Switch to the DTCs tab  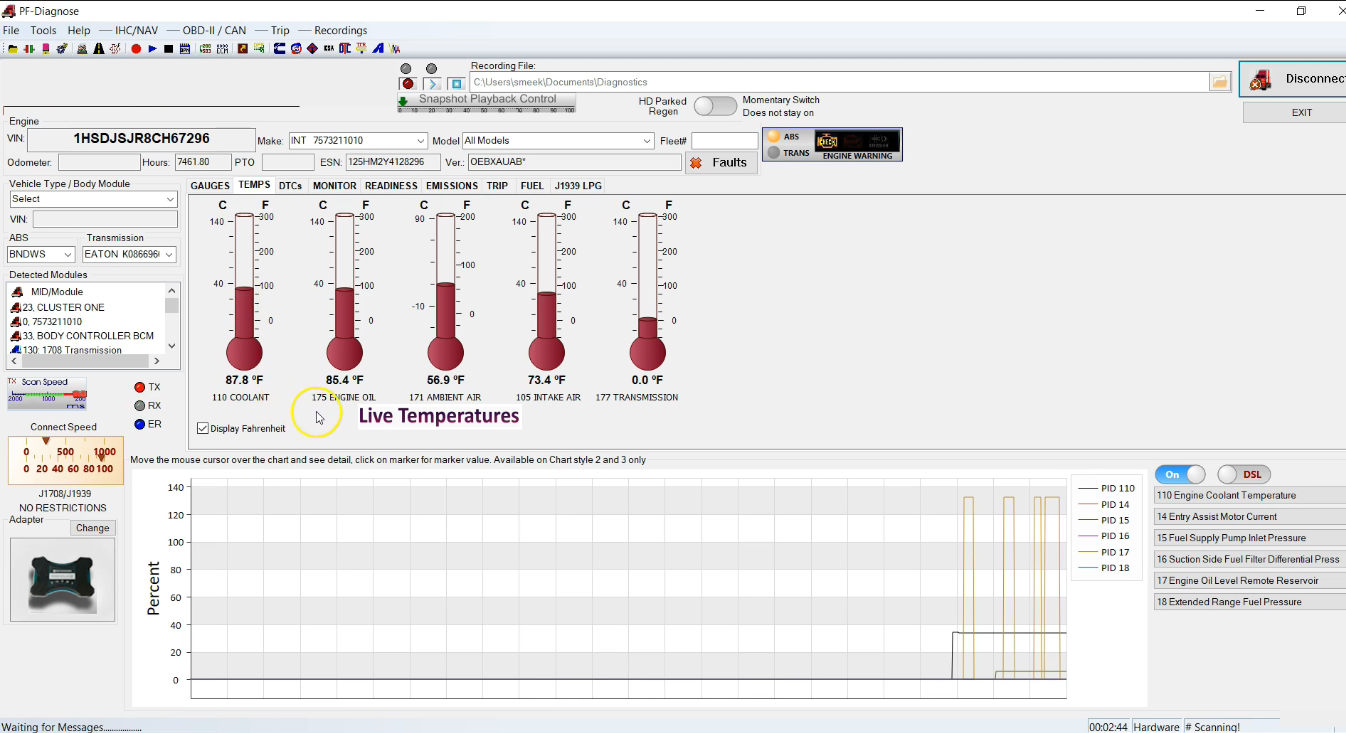(x=290, y=185)
